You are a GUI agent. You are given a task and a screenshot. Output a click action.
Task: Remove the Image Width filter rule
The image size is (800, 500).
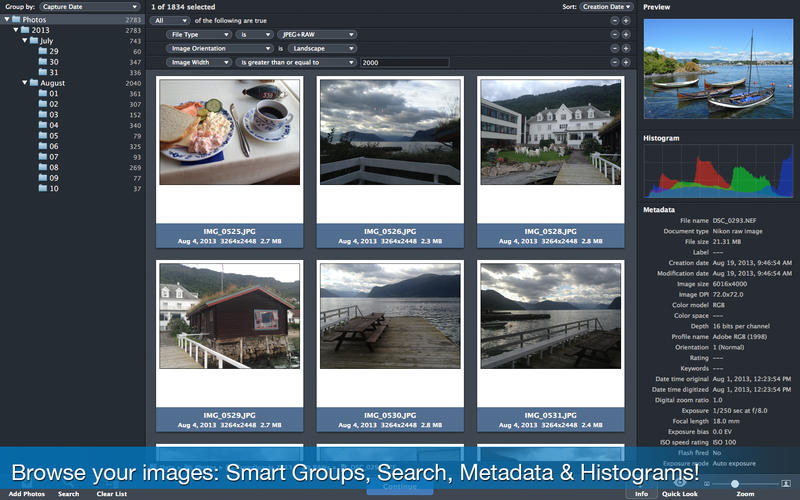(x=613, y=62)
